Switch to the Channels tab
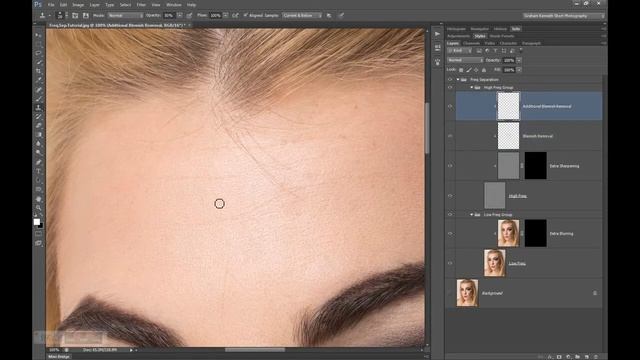The height and width of the screenshot is (360, 640). click(471, 43)
